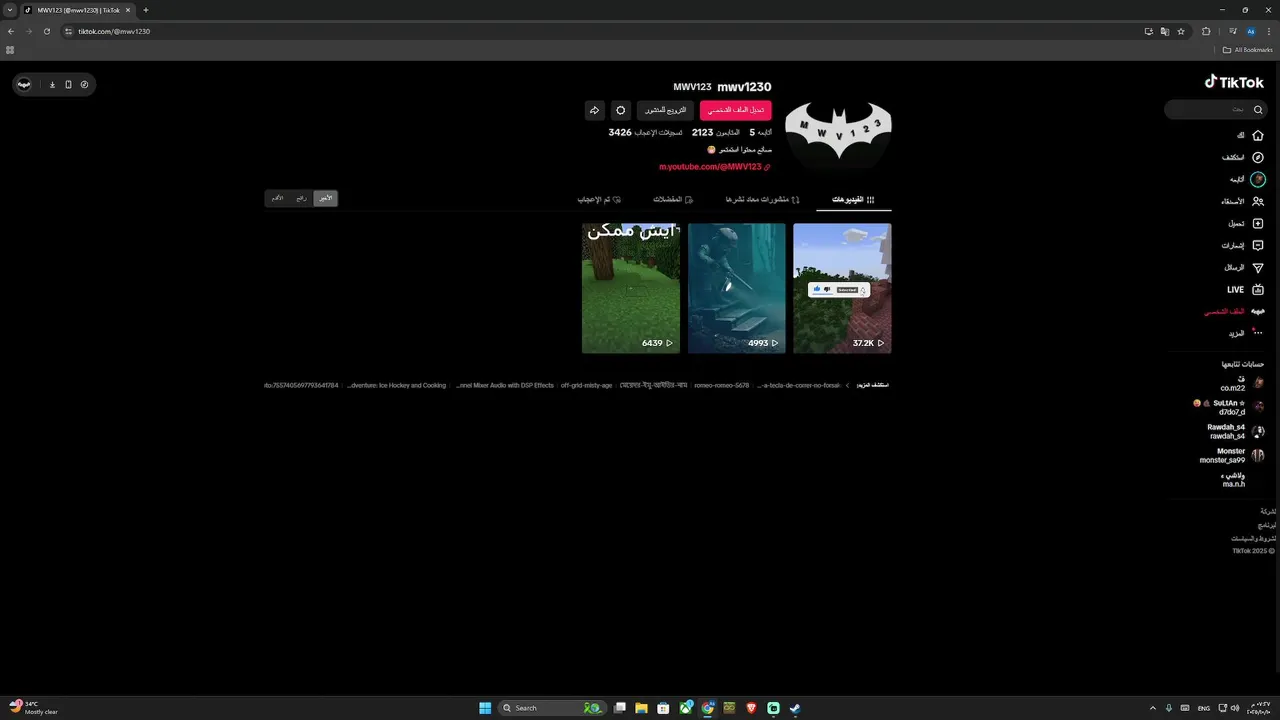This screenshot has height=720, width=1280.
Task: Open the off-grid-misty-age footer link
Action: click(586, 385)
